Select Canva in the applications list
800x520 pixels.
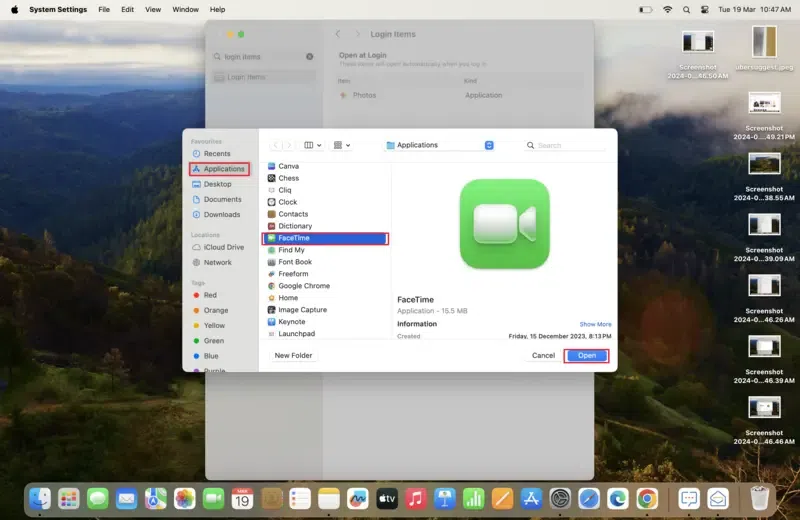point(326,166)
